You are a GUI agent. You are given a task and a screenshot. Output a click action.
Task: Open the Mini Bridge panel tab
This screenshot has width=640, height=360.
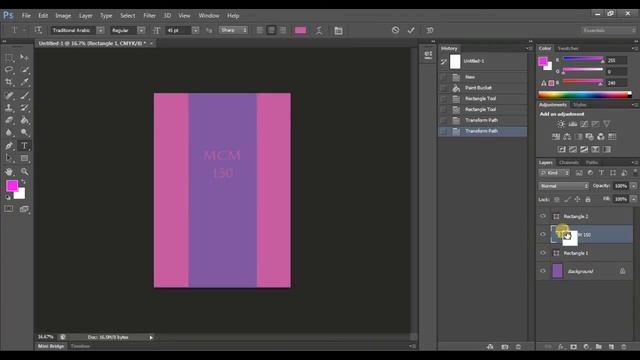pyautogui.click(x=51, y=346)
